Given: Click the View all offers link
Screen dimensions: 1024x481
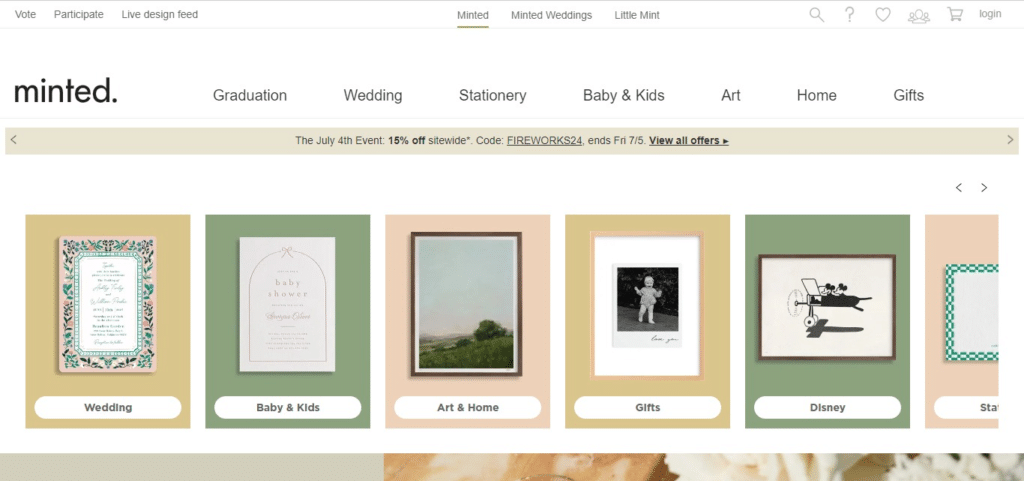Looking at the screenshot, I should coord(689,141).
